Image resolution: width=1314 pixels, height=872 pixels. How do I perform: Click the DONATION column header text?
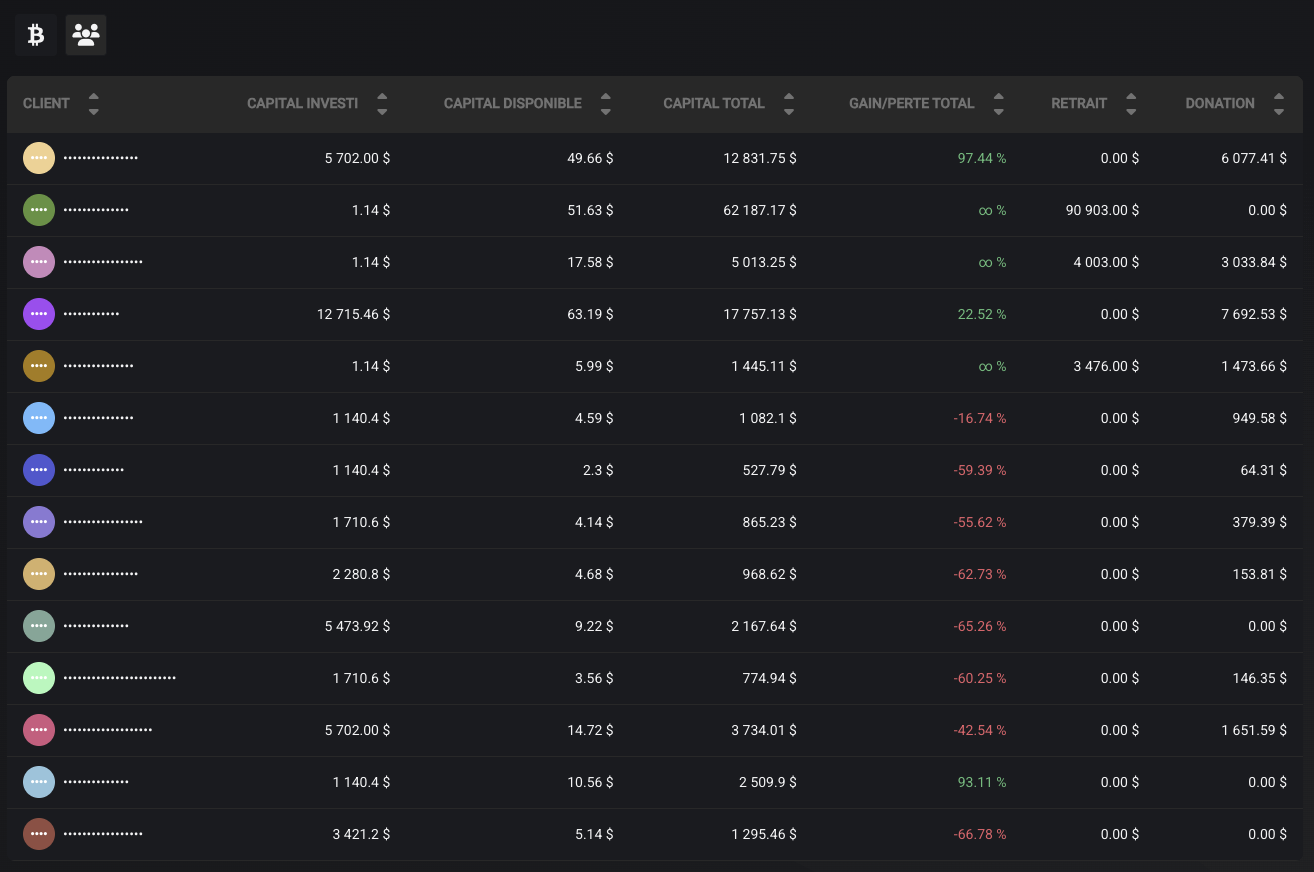[1219, 104]
